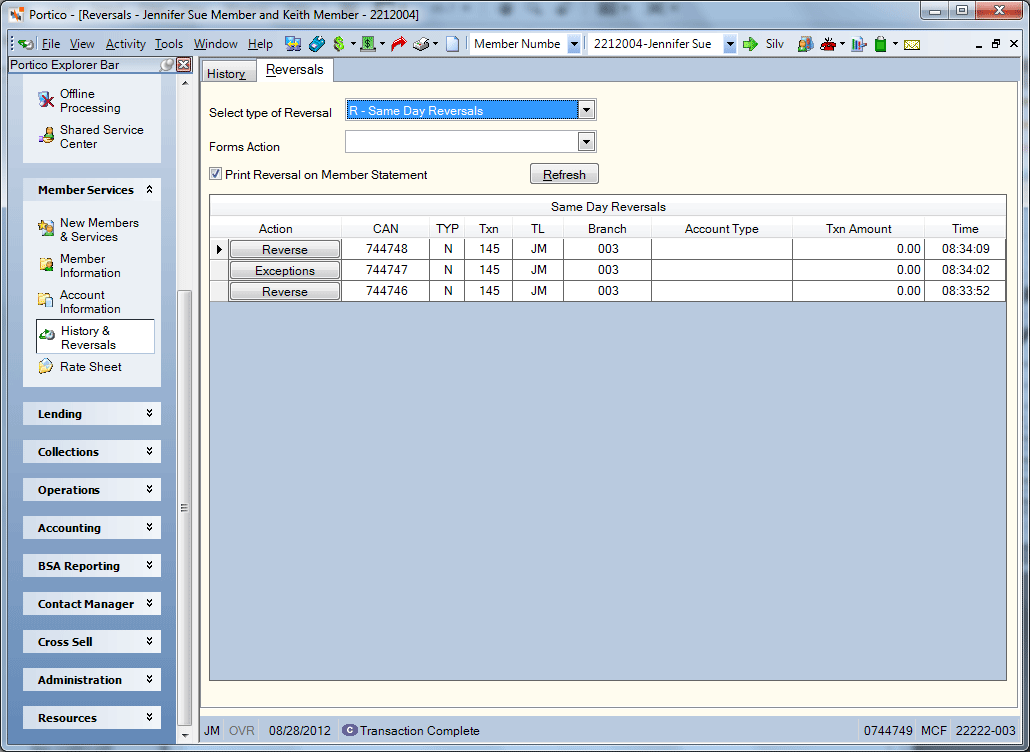Open the Activity menu

click(x=125, y=44)
